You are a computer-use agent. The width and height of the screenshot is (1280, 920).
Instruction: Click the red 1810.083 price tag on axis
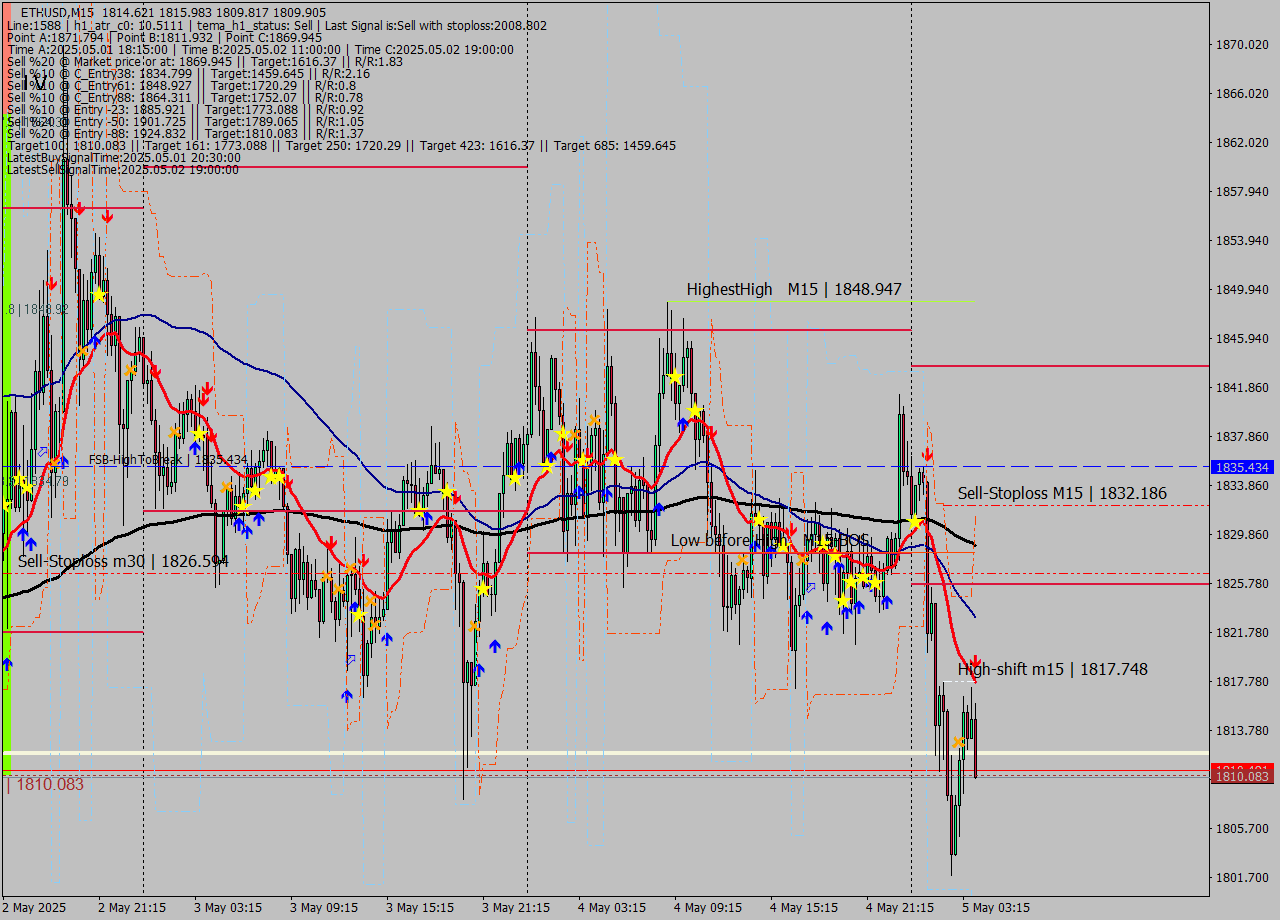[x=1241, y=776]
